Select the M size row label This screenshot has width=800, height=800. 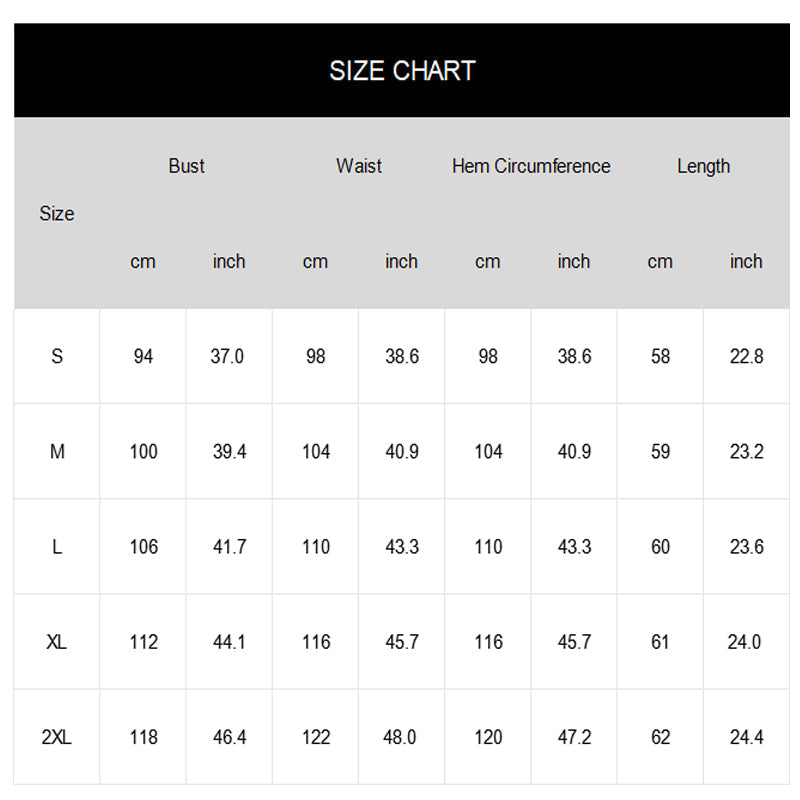click(x=57, y=451)
